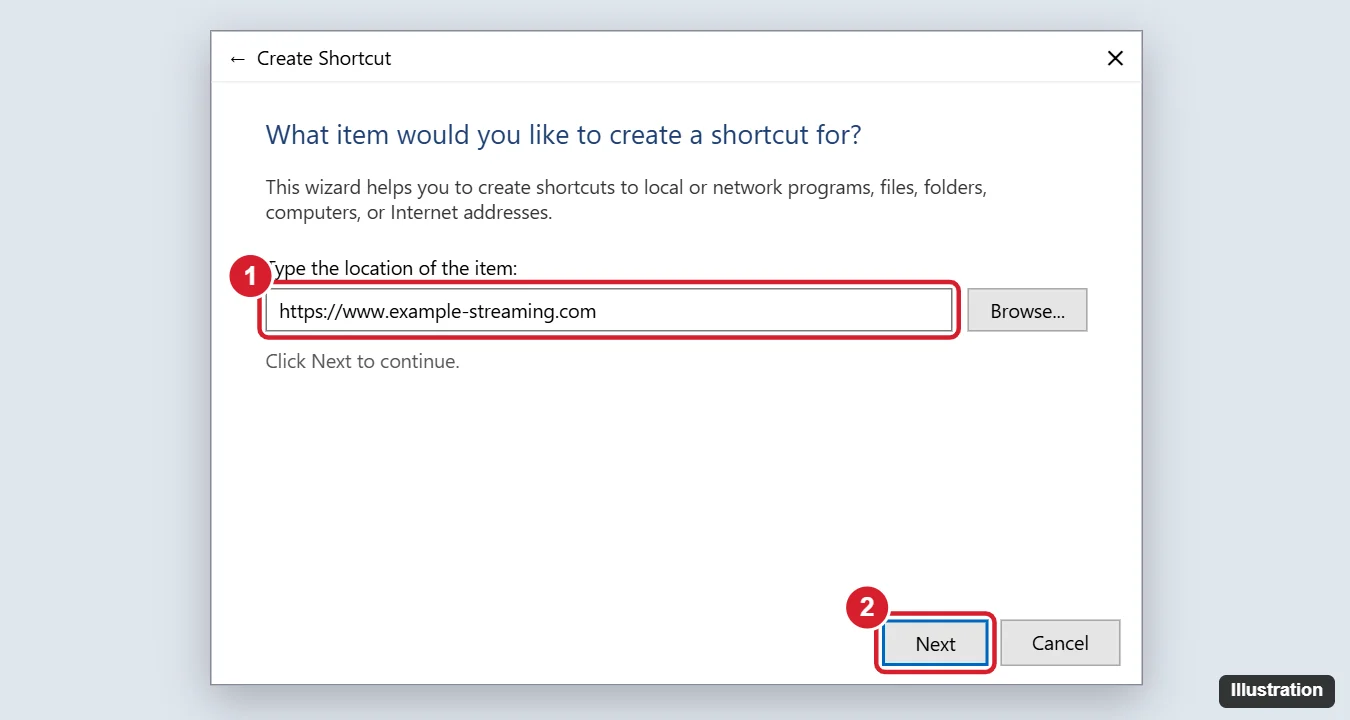Viewport: 1350px width, 720px height.
Task: Click the item location text field
Action: click(x=609, y=311)
